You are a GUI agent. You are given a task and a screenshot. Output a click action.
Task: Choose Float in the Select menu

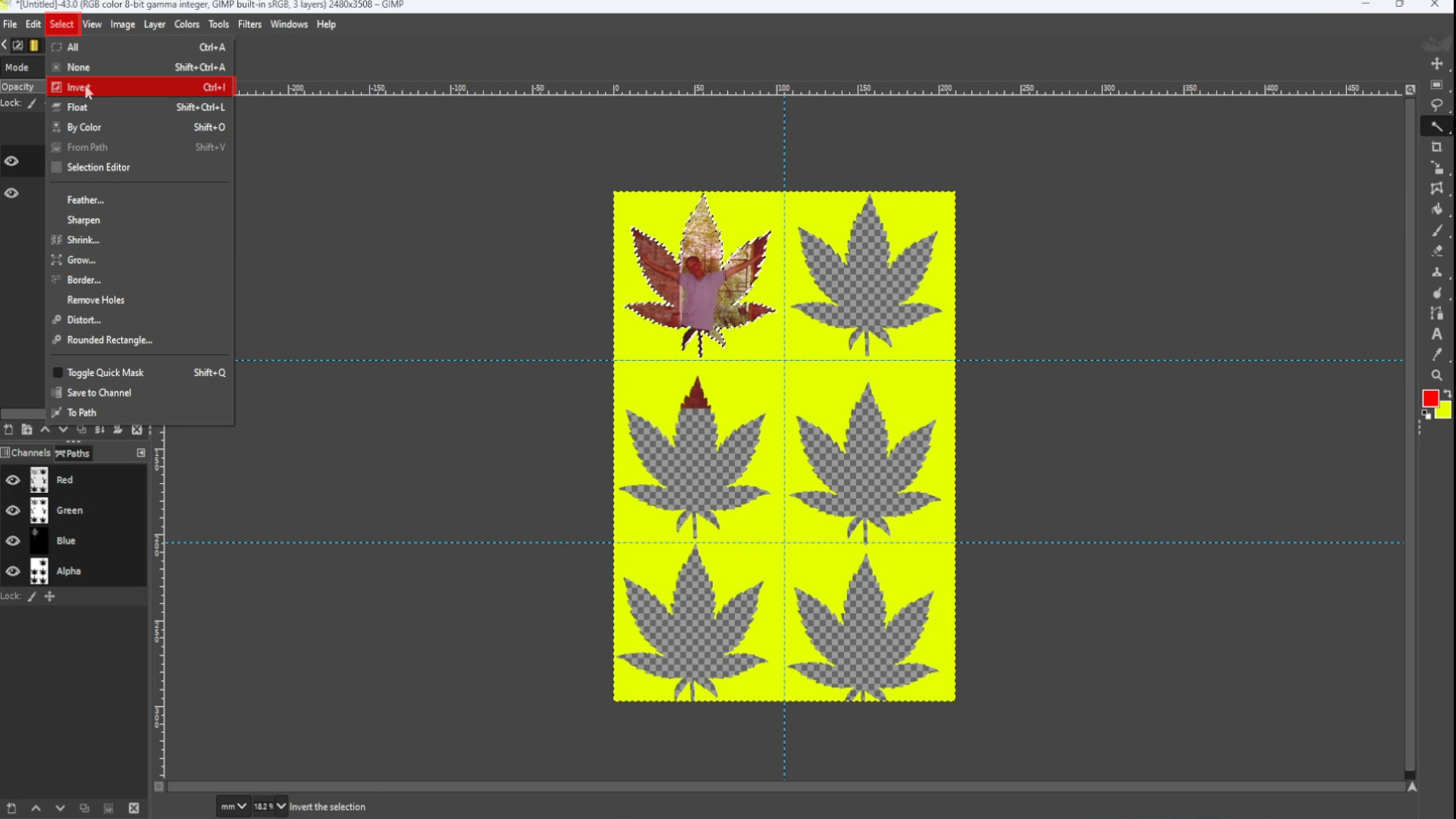pyautogui.click(x=140, y=107)
